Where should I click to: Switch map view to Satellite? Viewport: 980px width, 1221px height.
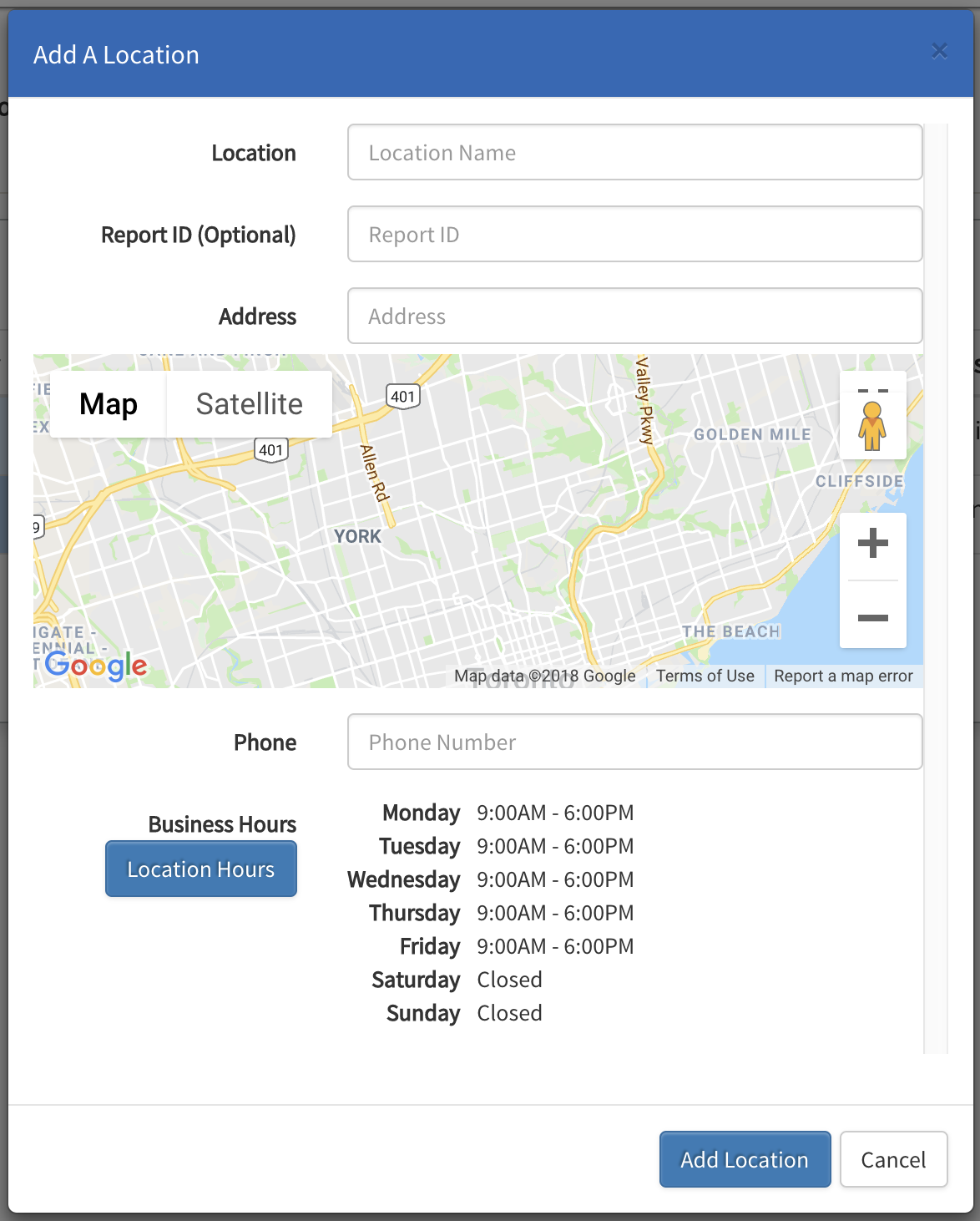click(249, 404)
